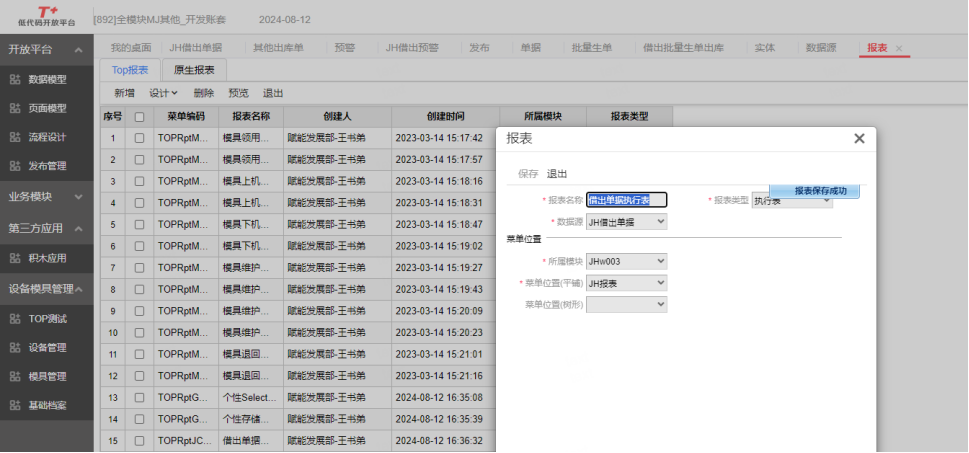Click the 数据模型 sidebar icon
This screenshot has height=453, width=969.
coord(15,80)
